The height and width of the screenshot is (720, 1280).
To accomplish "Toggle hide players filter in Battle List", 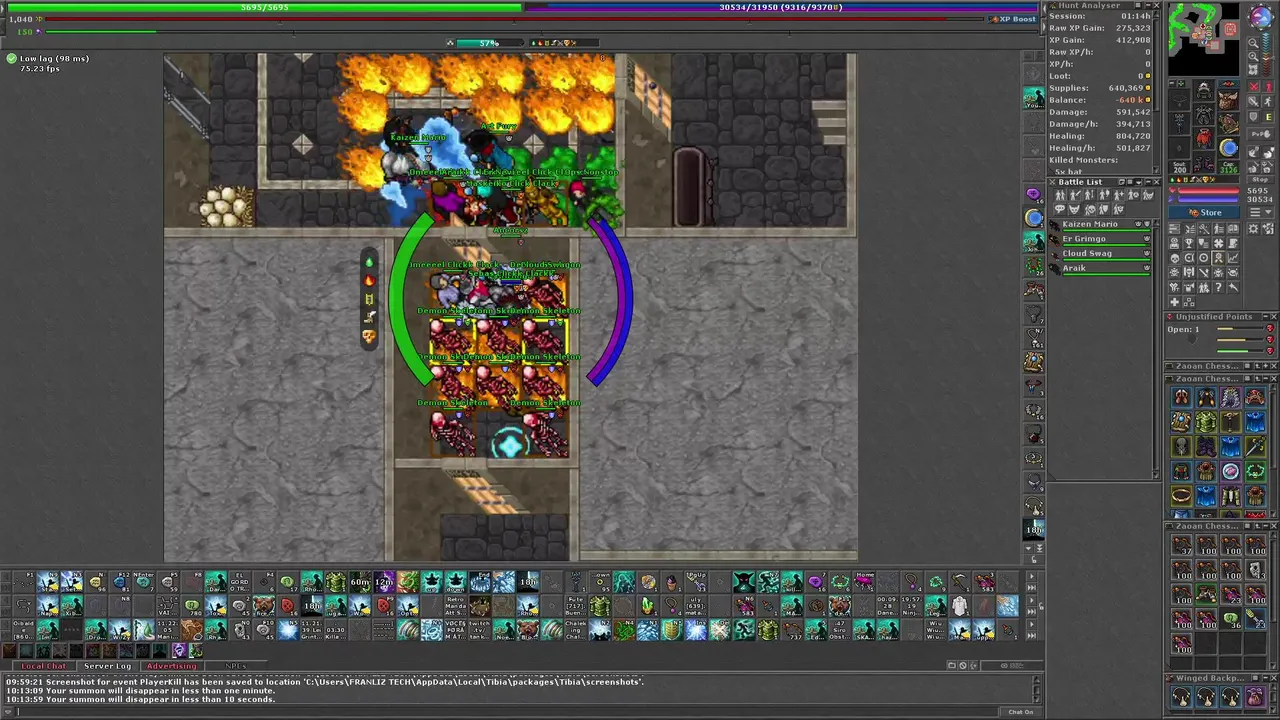I will (1060, 195).
